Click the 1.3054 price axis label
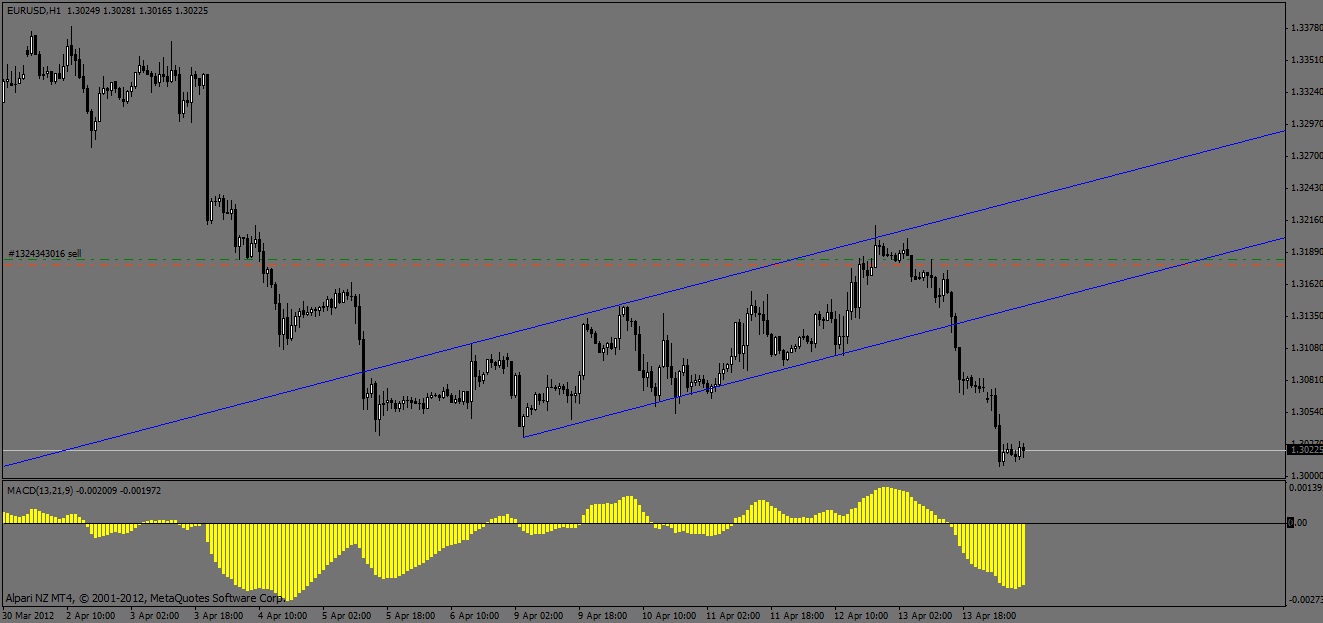Viewport: 1323px width, 623px height. [1307, 412]
